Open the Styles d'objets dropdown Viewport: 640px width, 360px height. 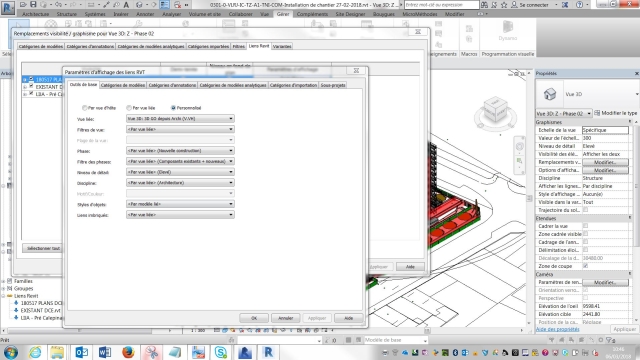180,204
